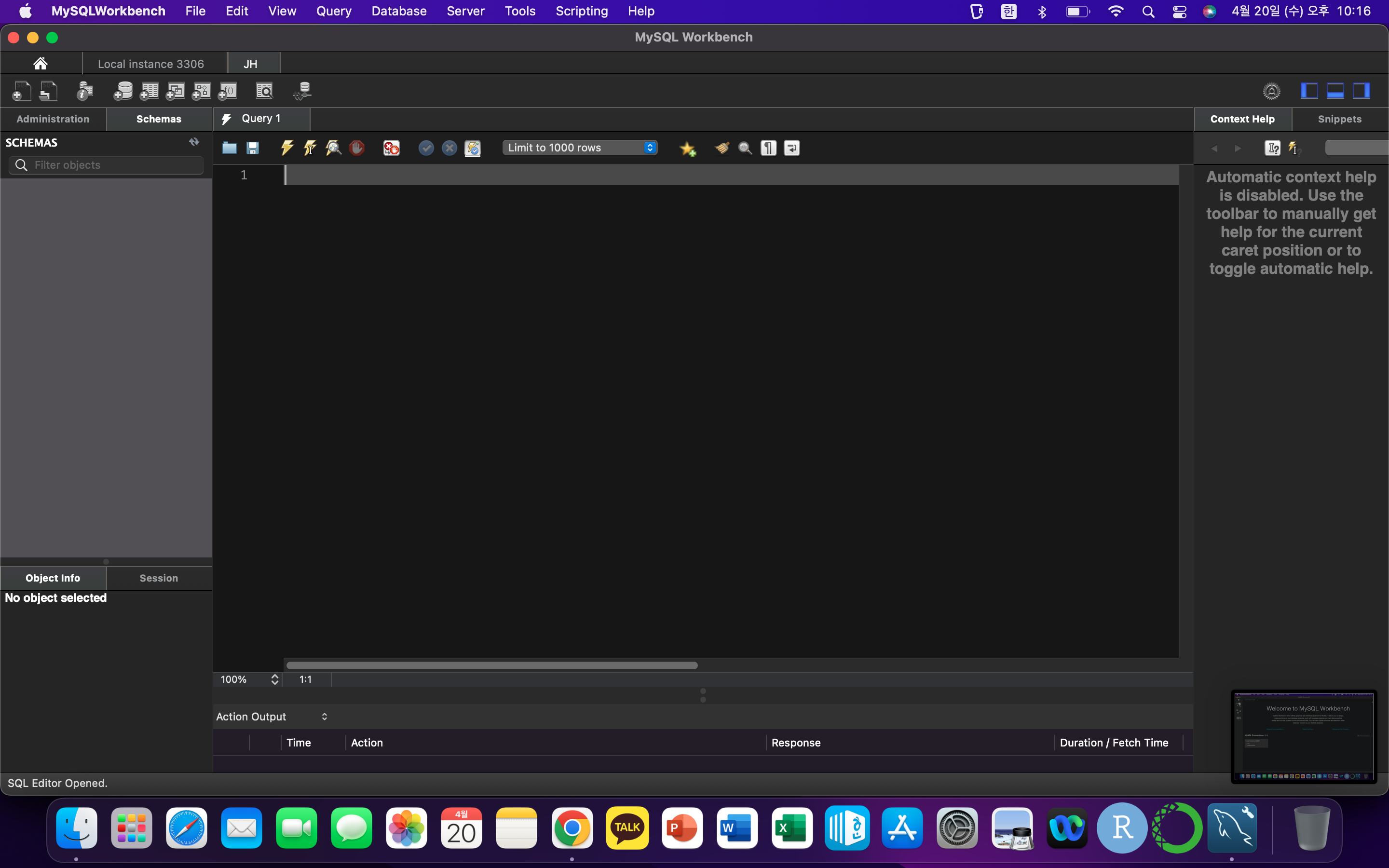Click the screenshot preview thumbnail
Screen dimensions: 1389x868
point(1304,736)
